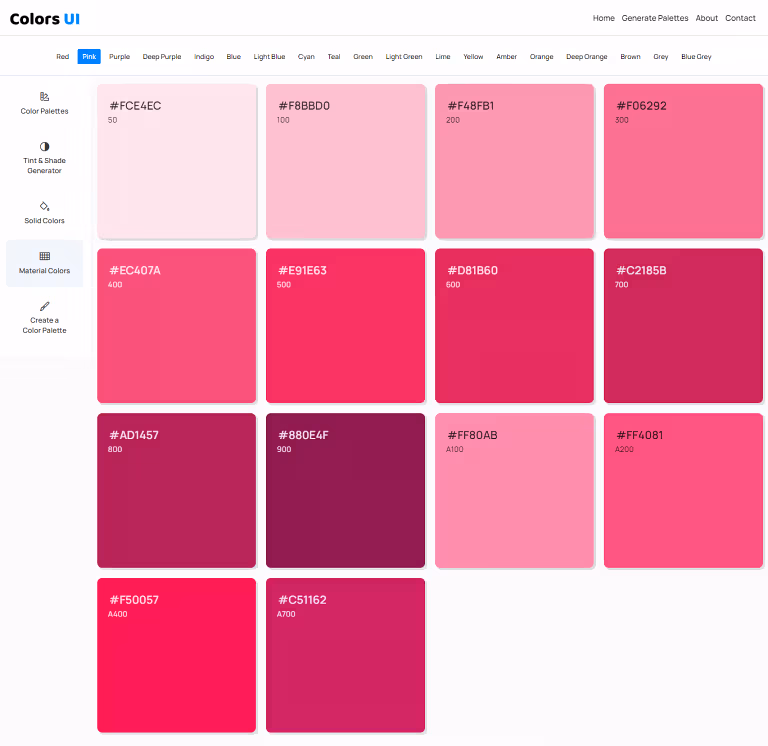768x746 pixels.
Task: Choose the #FF80AB A100 accent swatch
Action: tap(514, 490)
